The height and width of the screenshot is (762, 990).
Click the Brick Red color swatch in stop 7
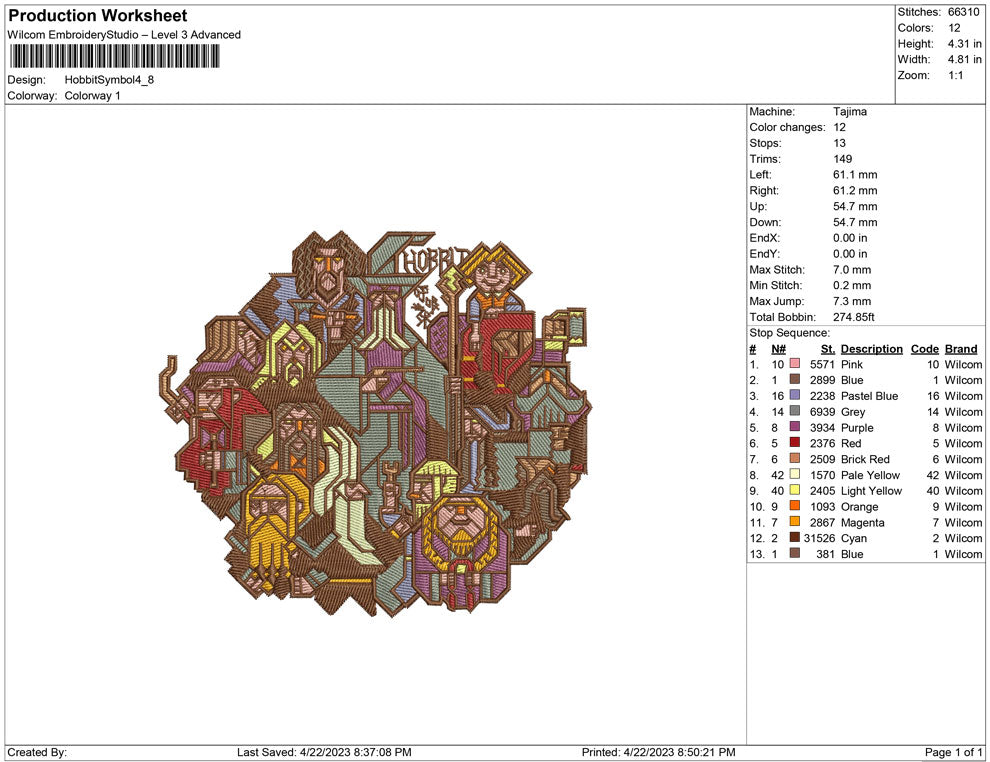pos(795,458)
